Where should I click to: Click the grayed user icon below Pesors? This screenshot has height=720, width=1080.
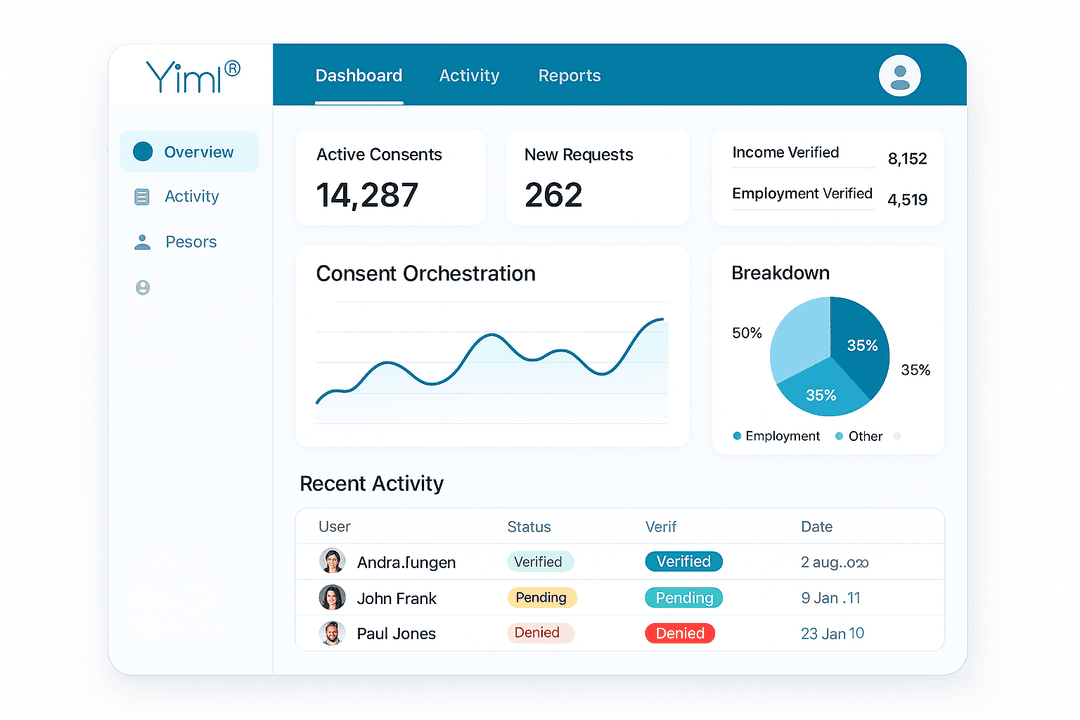142,287
